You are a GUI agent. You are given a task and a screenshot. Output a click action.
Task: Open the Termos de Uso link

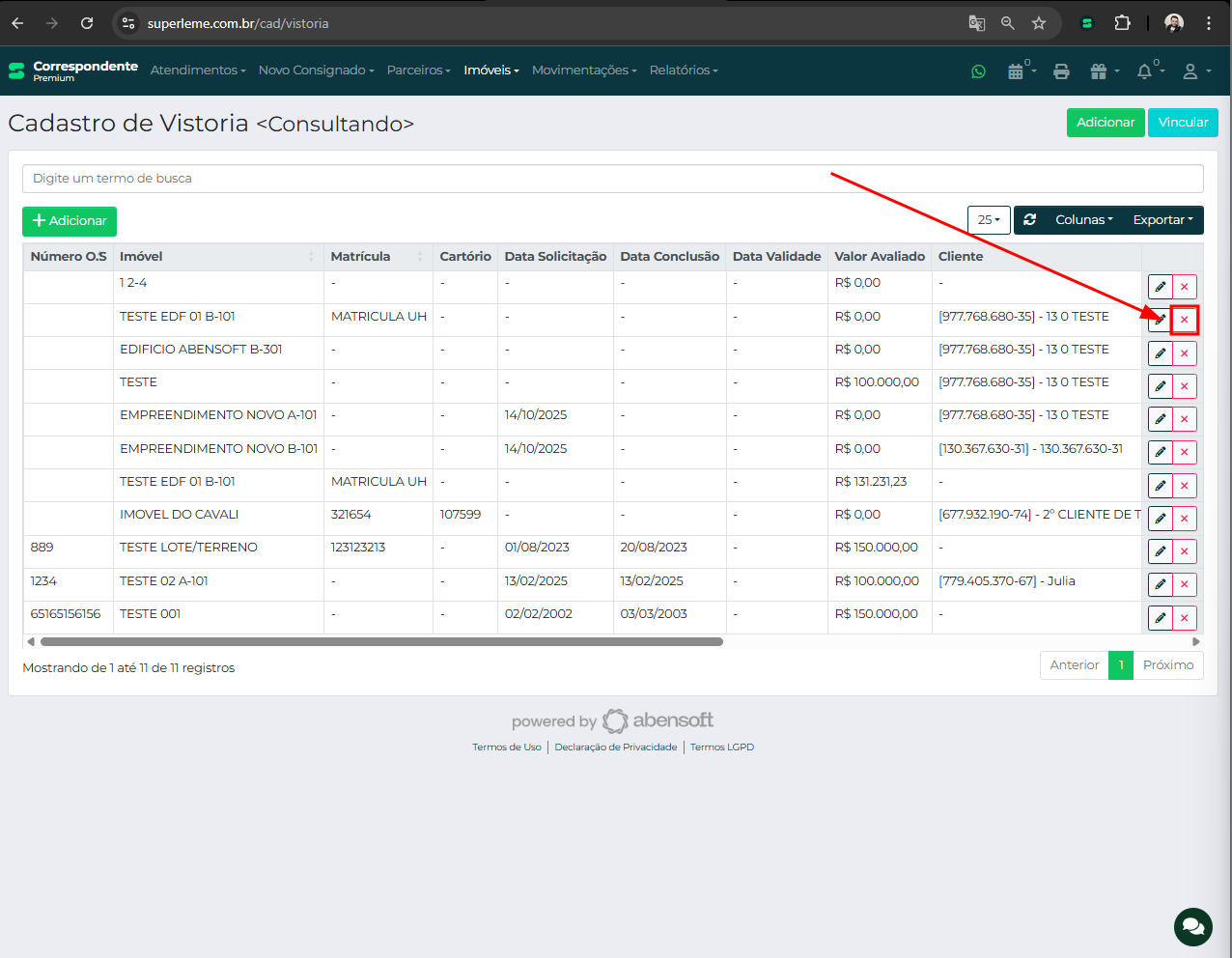point(506,747)
